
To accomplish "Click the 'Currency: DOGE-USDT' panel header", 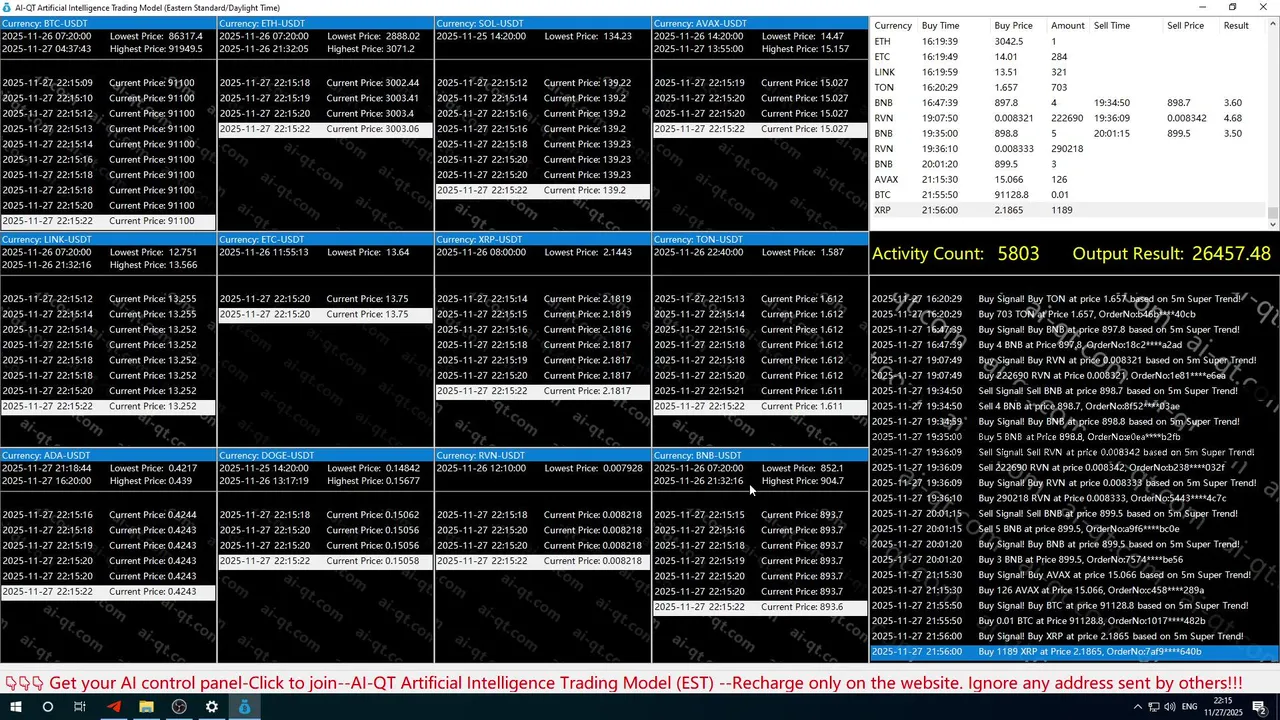I will pos(325,455).
